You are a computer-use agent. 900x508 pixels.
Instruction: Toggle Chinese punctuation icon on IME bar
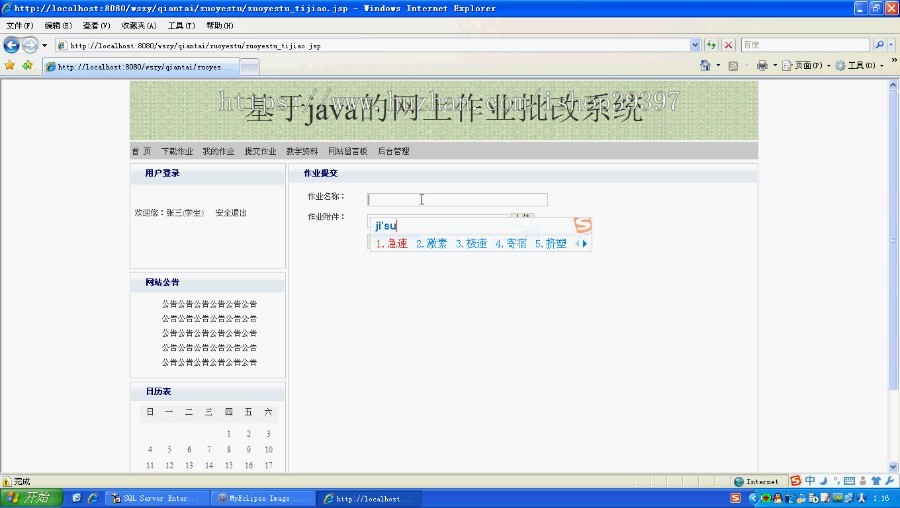pos(837,480)
